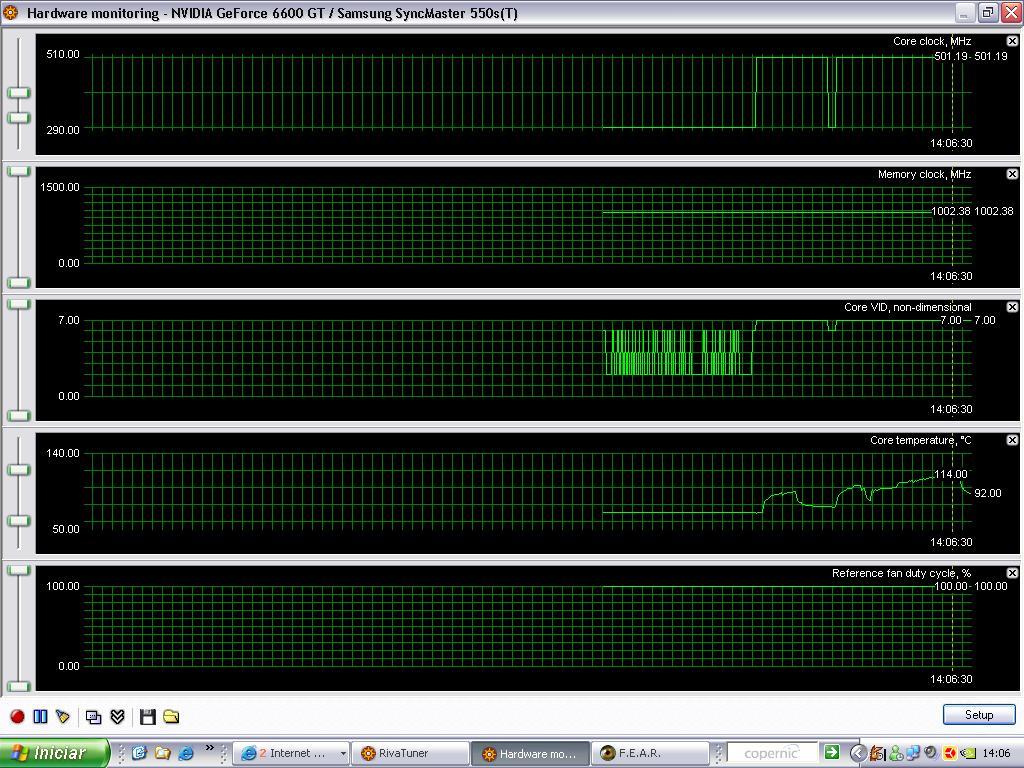Open a file with the yellow folder icon
This screenshot has height=768, width=1024.
point(171,716)
